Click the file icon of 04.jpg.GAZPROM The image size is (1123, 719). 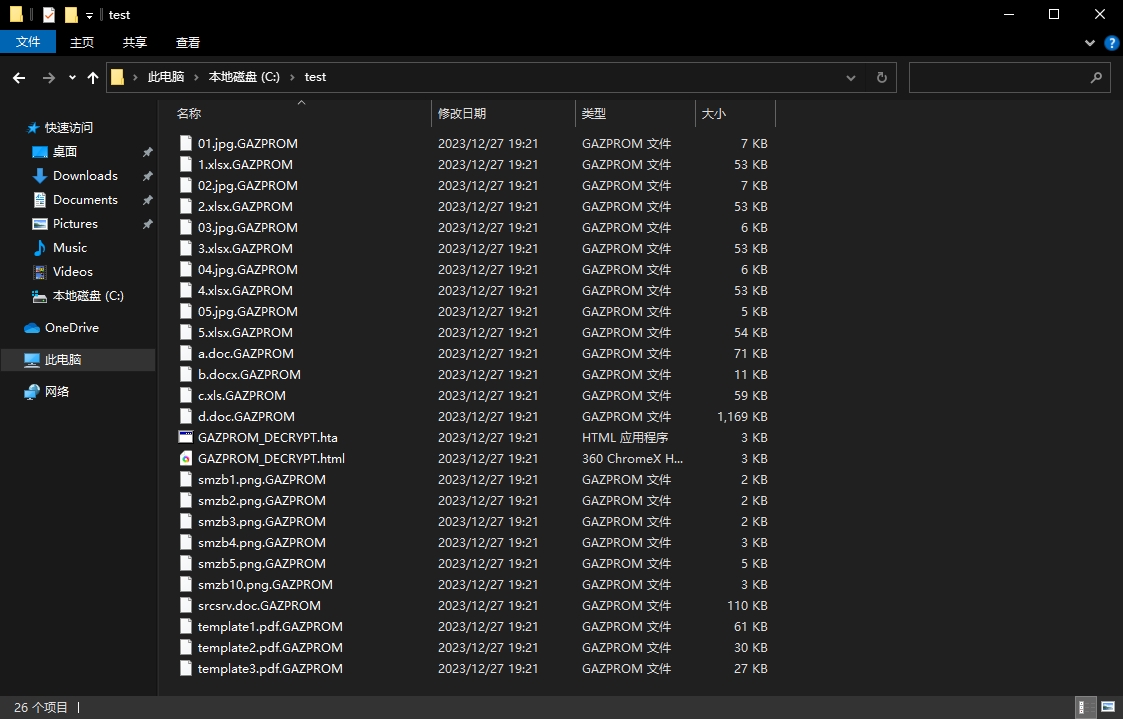coord(185,269)
